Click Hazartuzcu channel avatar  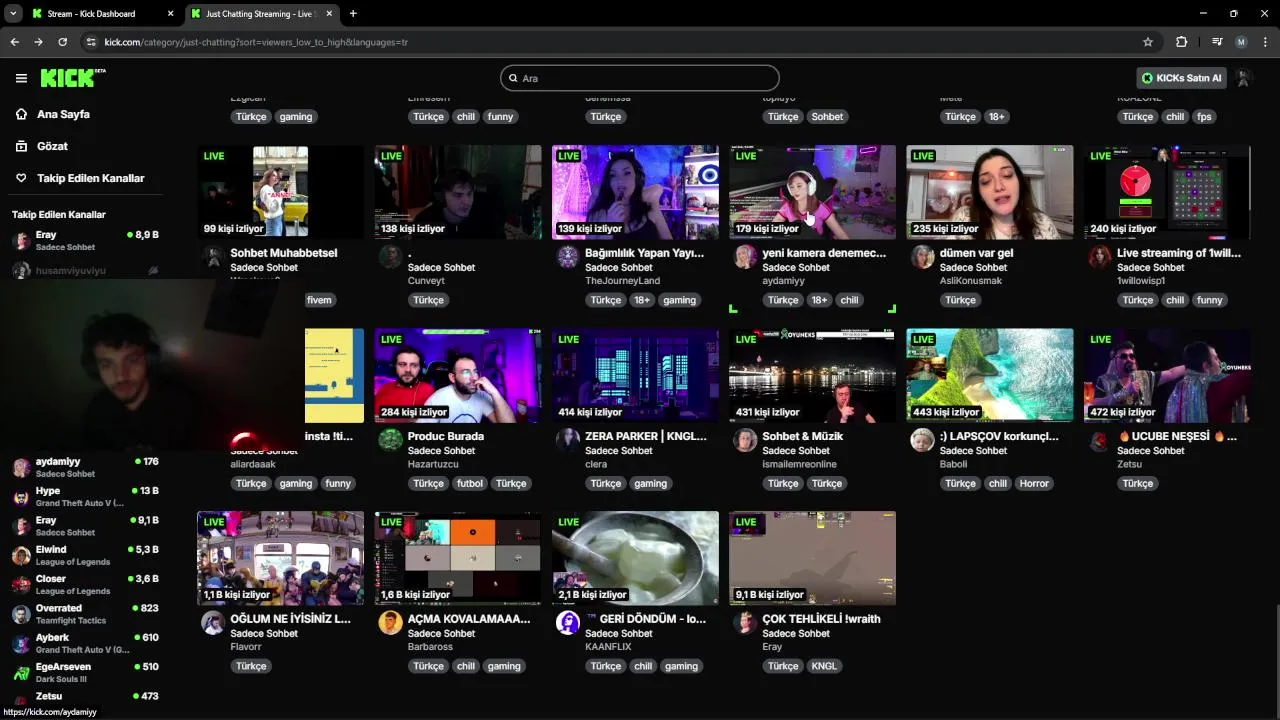391,440
